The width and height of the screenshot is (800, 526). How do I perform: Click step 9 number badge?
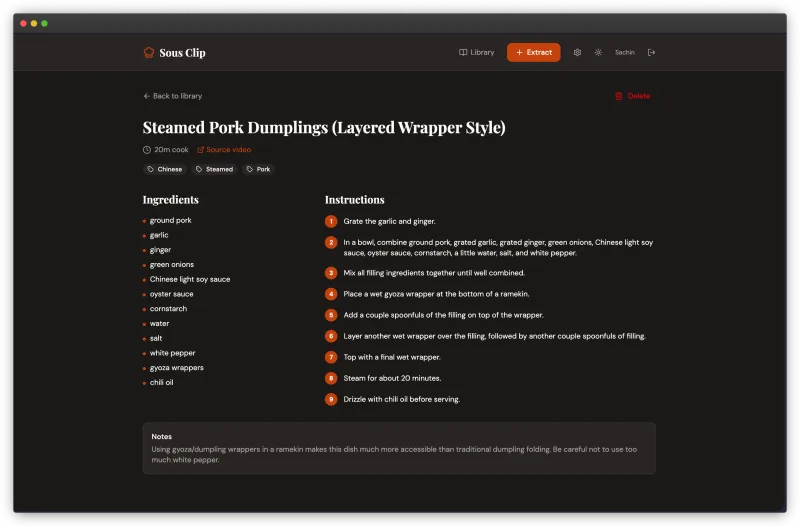331,399
